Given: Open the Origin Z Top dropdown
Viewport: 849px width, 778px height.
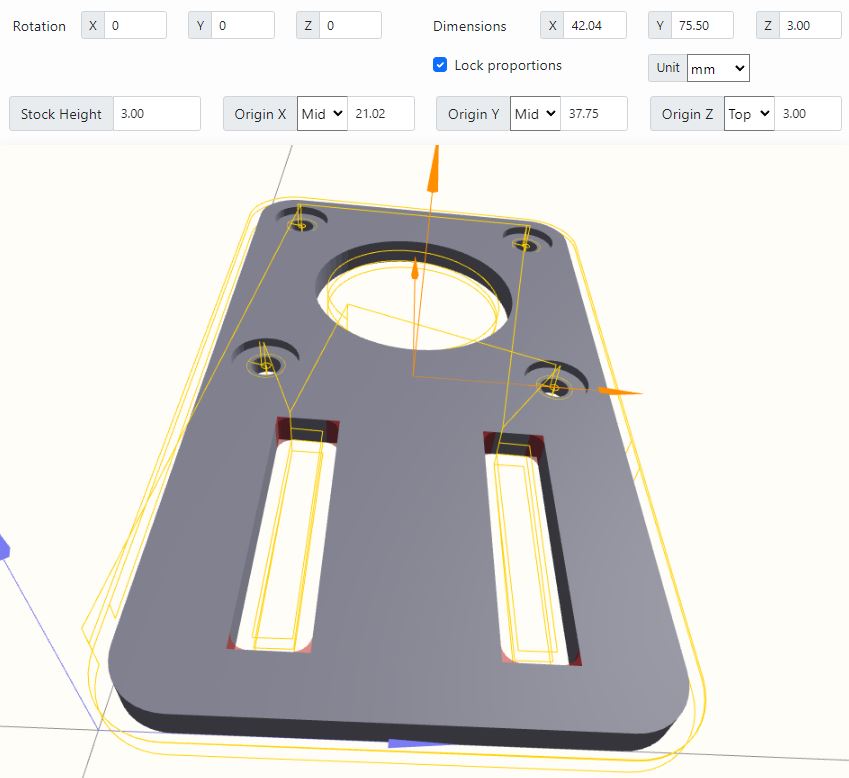Looking at the screenshot, I should click(749, 114).
